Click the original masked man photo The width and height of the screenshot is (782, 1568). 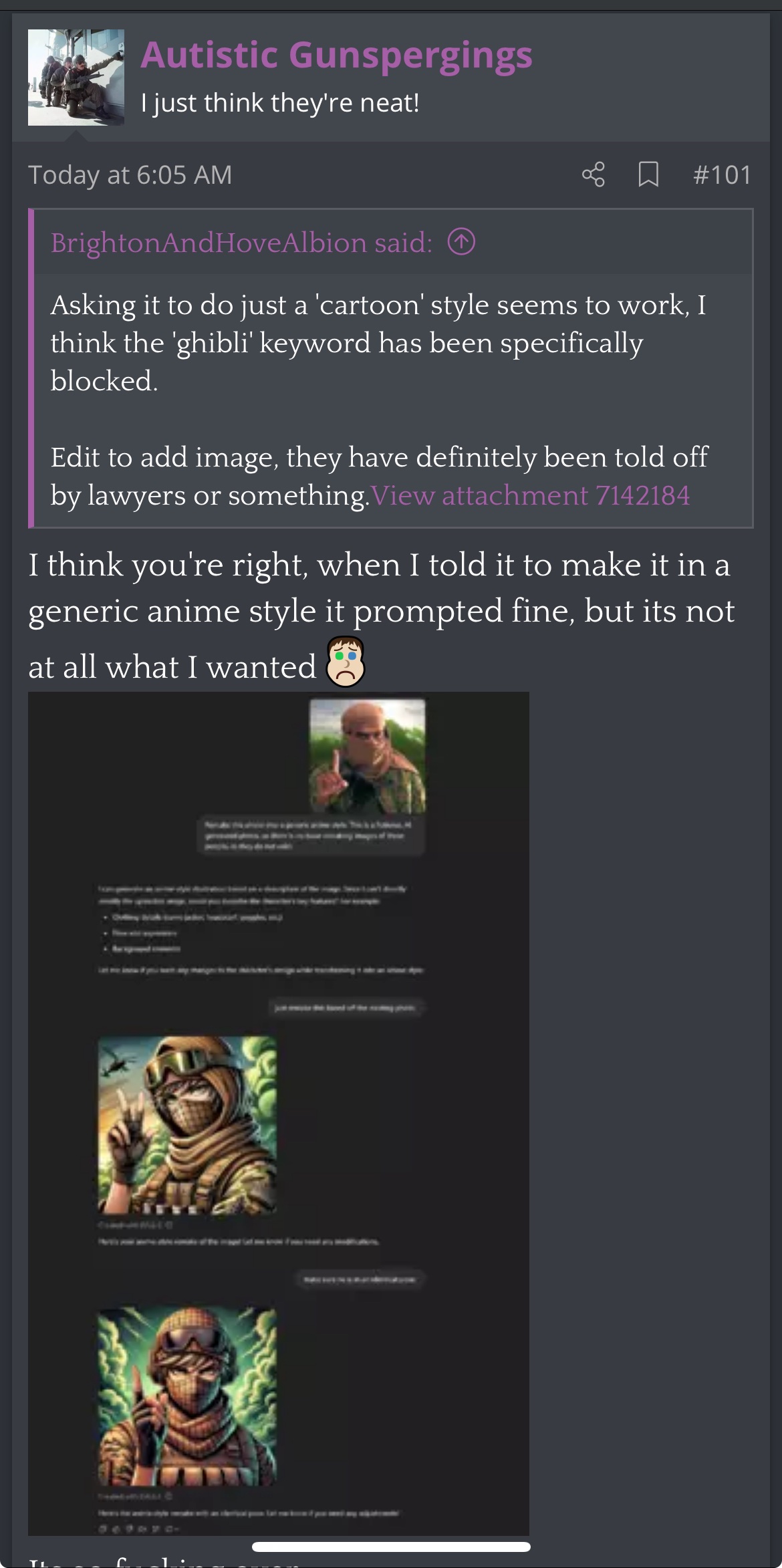[x=367, y=756]
